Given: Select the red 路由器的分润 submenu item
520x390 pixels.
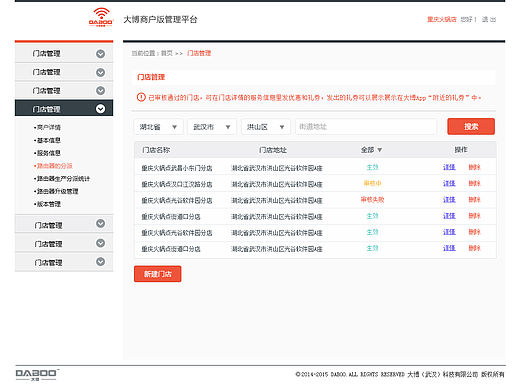Looking at the screenshot, I should tap(53, 166).
